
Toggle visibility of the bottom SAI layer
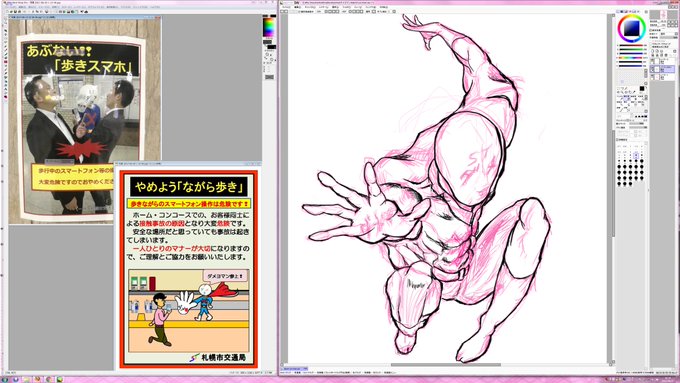[652, 75]
